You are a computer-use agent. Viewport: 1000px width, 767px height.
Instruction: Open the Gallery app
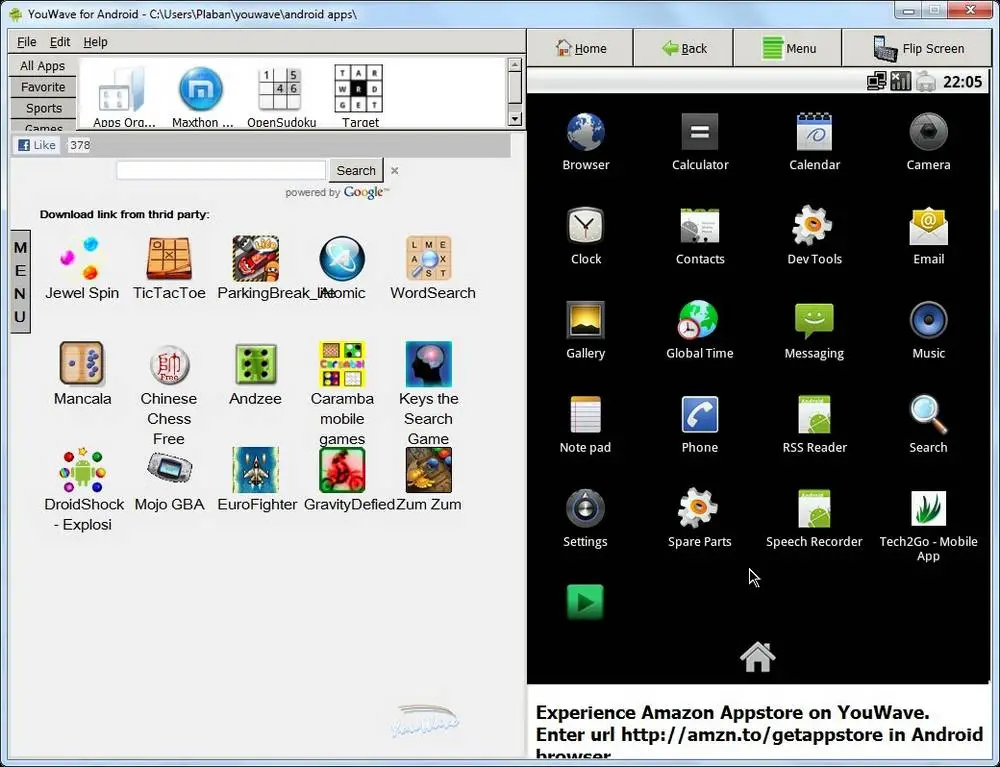coord(585,320)
